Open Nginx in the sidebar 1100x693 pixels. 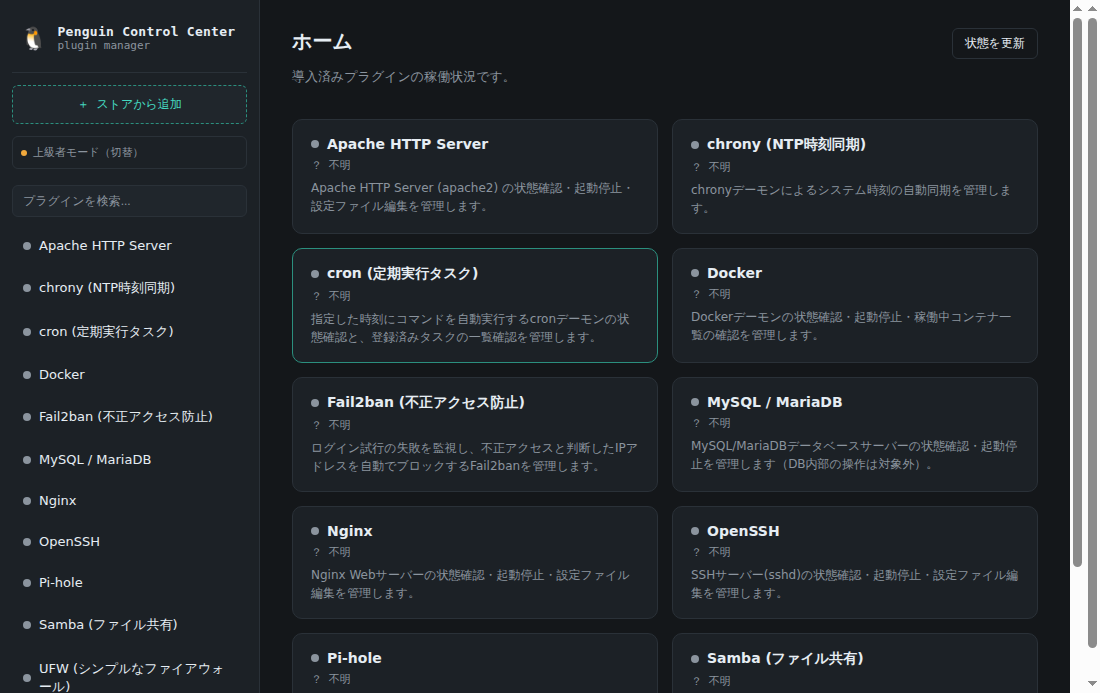(x=129, y=500)
